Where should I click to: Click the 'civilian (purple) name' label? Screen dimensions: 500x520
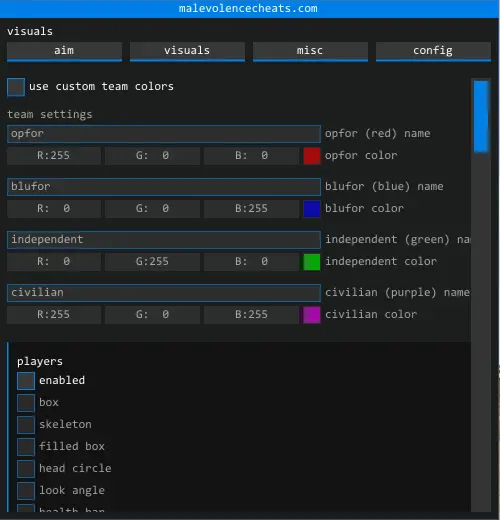point(397,293)
